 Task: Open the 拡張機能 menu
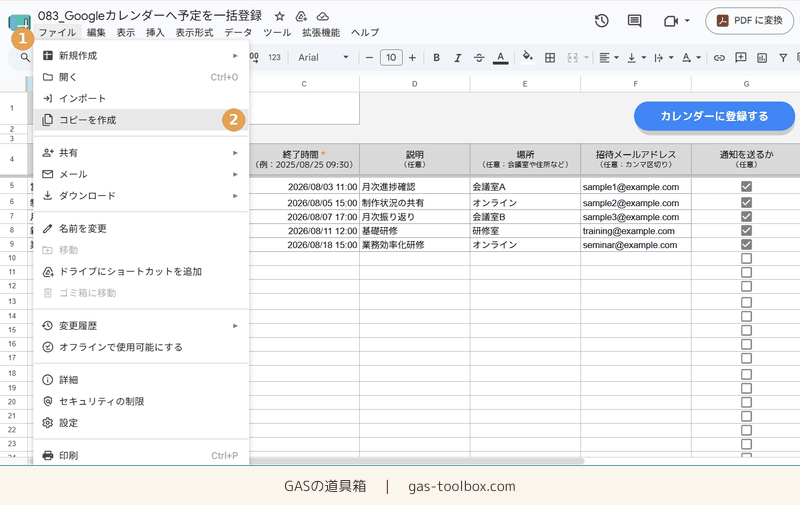point(321,33)
